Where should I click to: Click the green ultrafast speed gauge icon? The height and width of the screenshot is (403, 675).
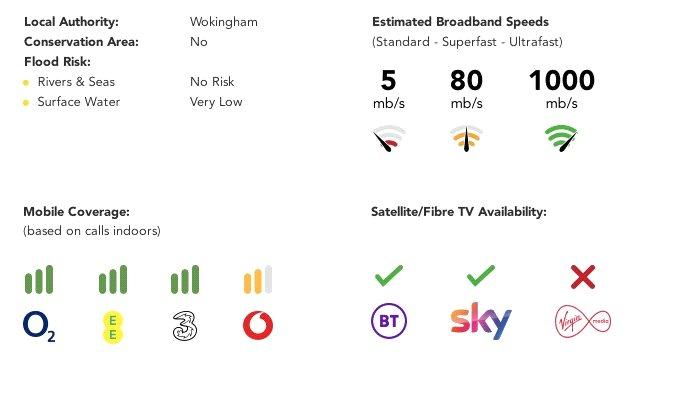(x=561, y=138)
